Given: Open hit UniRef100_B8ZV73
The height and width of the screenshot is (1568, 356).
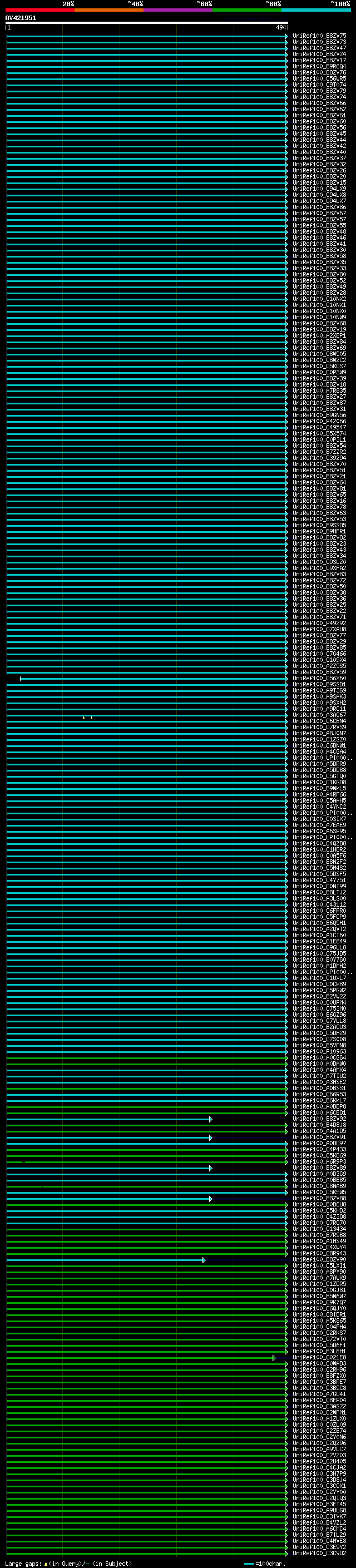Looking at the screenshot, I should click(x=319, y=42).
